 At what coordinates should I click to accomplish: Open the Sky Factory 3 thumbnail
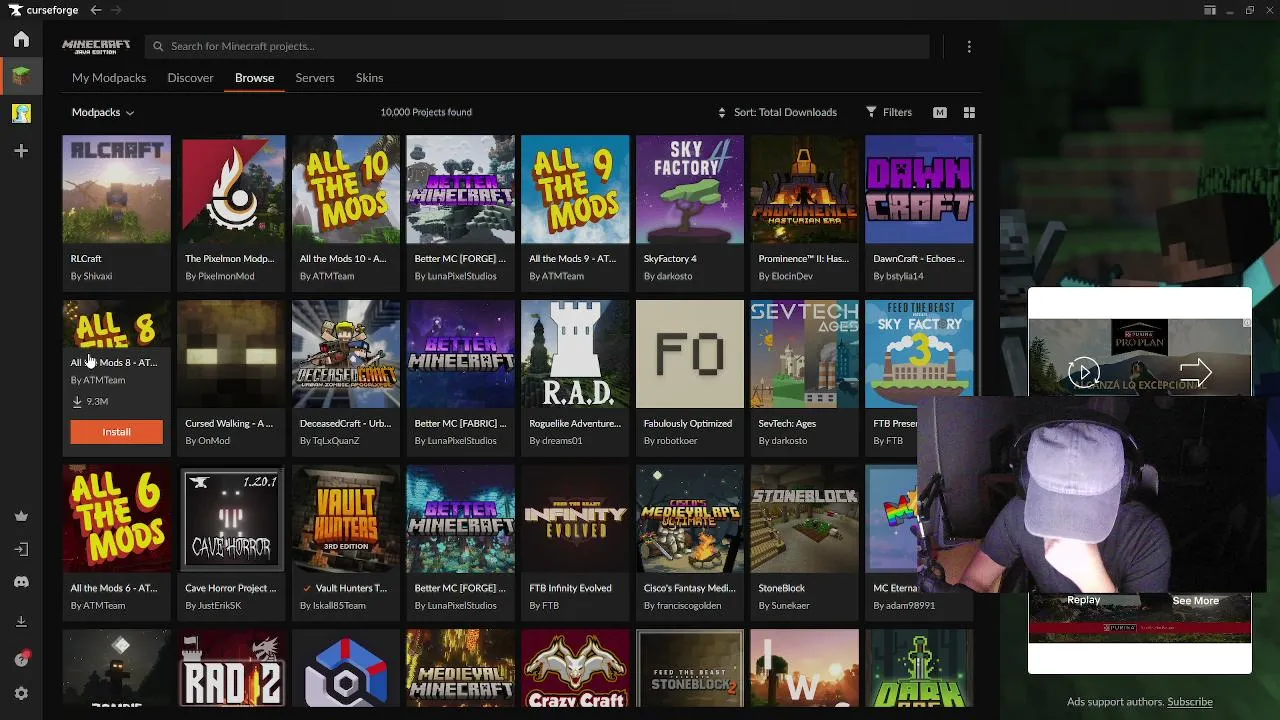919,355
